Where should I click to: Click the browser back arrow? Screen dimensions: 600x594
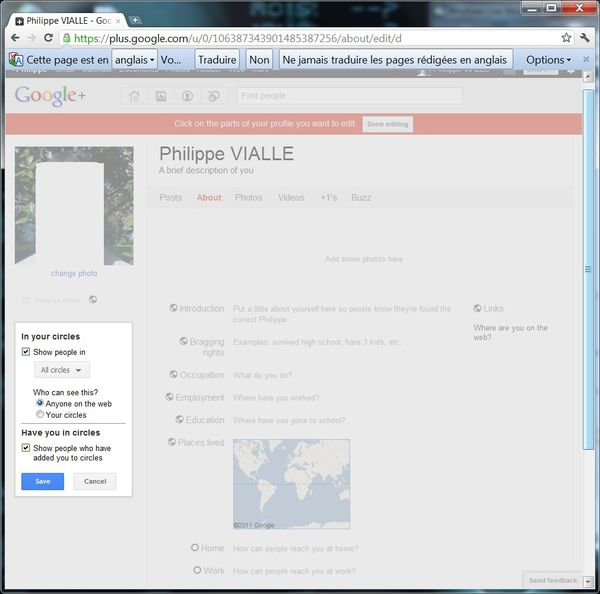[x=13, y=38]
